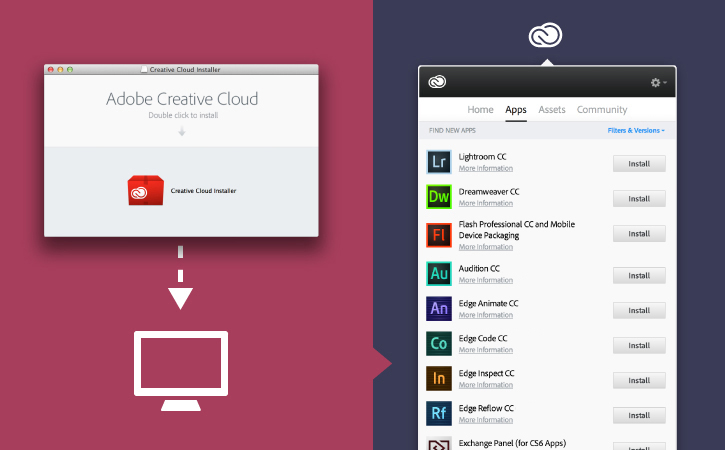The image size is (725, 450).
Task: Open More Information for Flash Professional CC
Action: coord(485,247)
